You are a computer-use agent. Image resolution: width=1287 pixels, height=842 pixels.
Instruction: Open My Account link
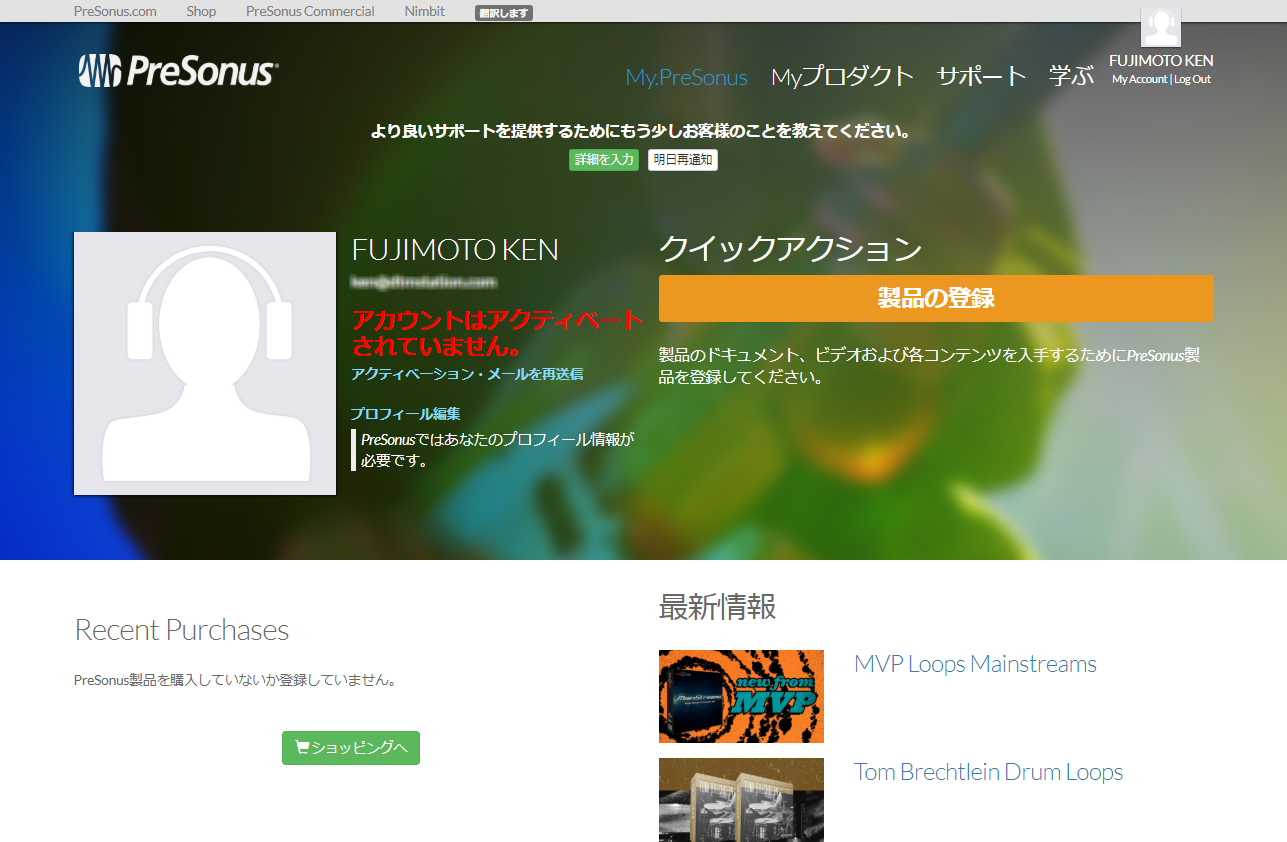click(1139, 79)
